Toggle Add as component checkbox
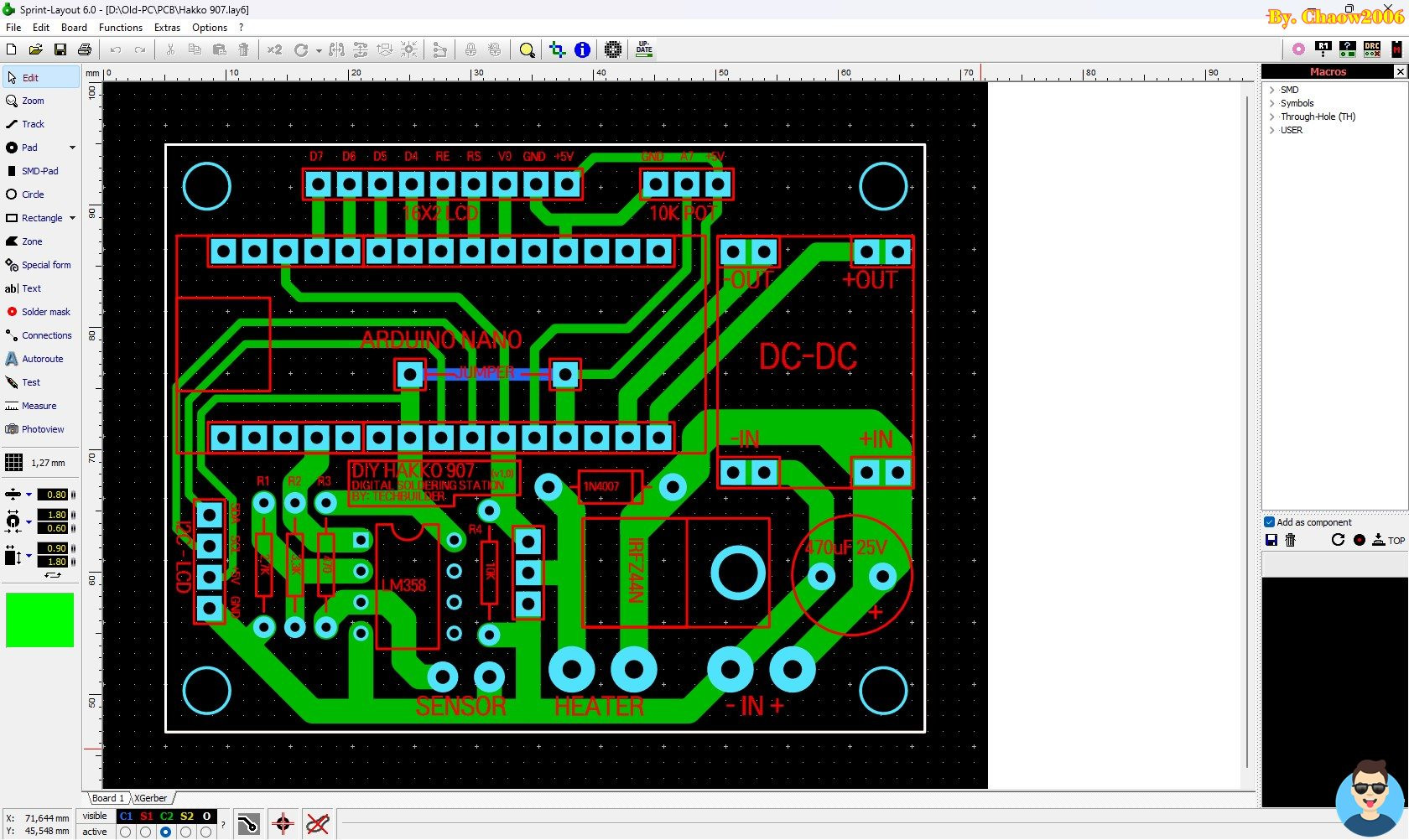Screen dimensions: 1409x840 click(1270, 522)
